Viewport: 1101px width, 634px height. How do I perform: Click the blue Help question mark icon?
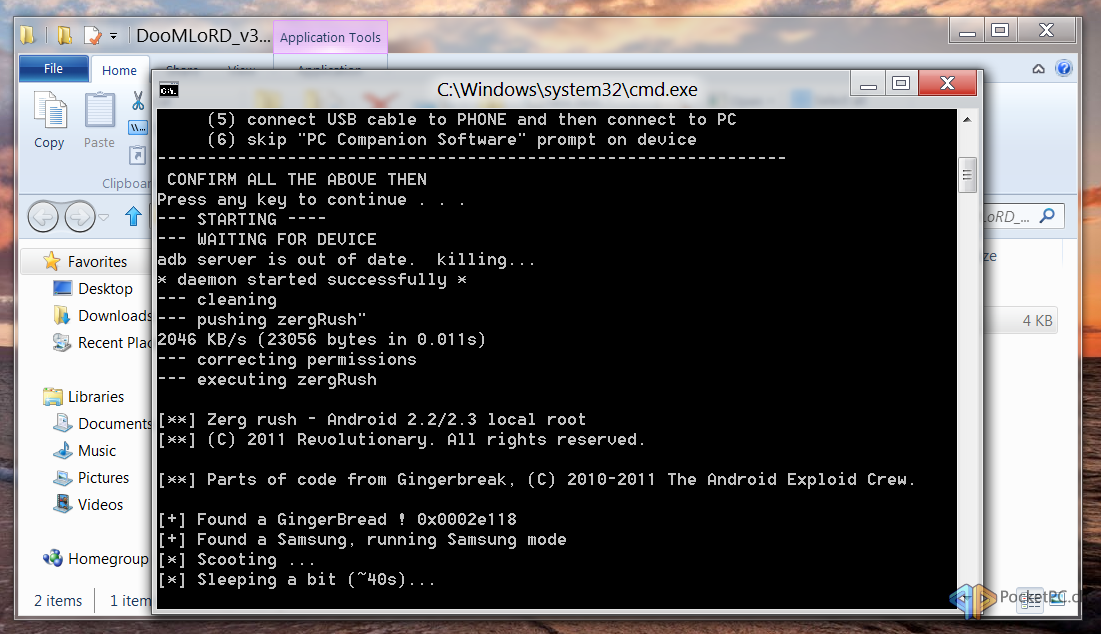1064,69
